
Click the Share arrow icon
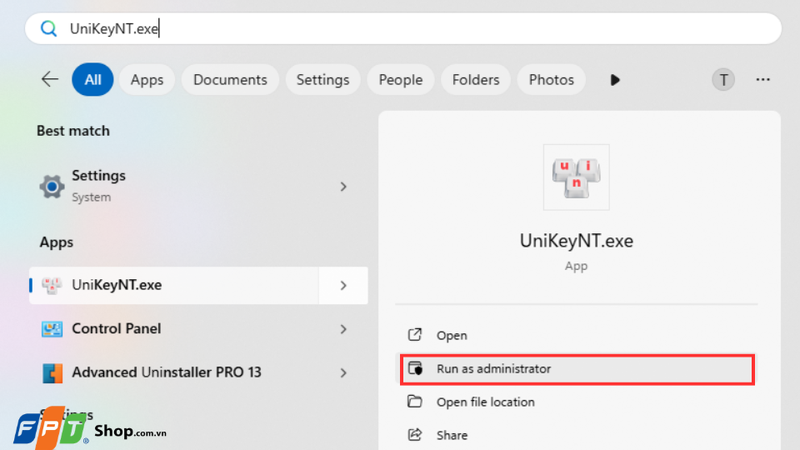tap(415, 435)
